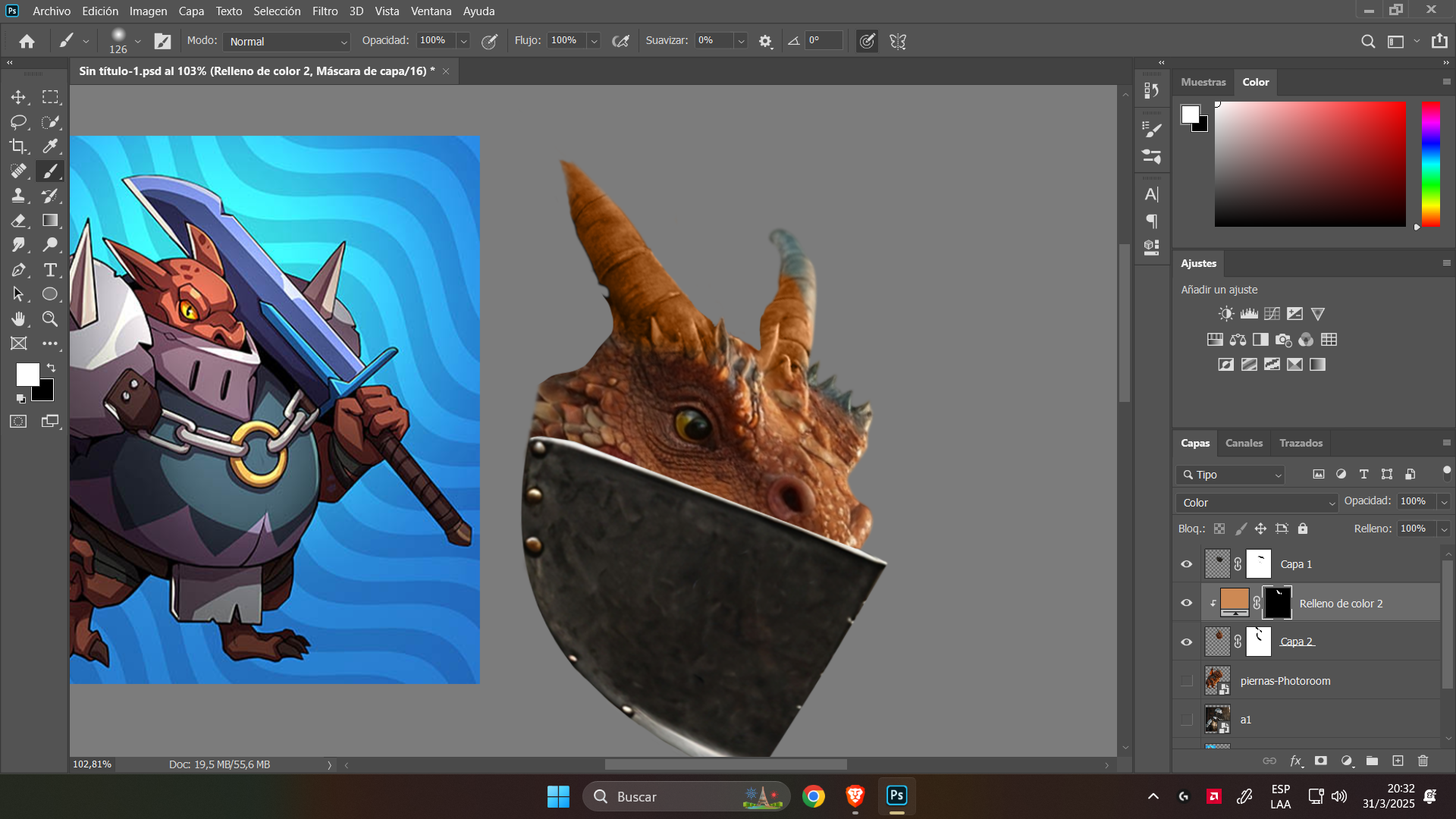The image size is (1456, 819).
Task: Switch to the Trazados tab
Action: [1301, 443]
